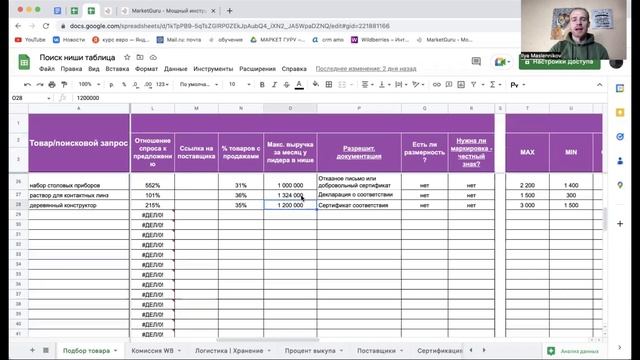
Task: Open a new browser tab
Action: point(230,11)
